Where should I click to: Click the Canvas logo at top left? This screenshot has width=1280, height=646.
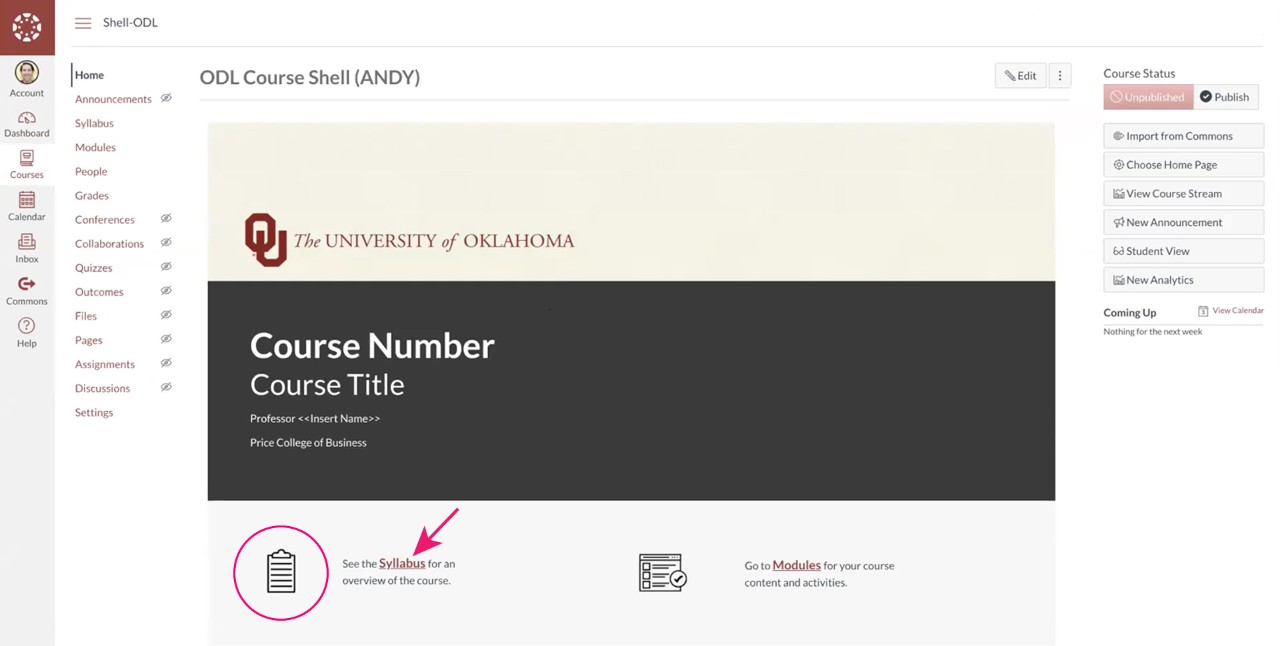[27, 27]
